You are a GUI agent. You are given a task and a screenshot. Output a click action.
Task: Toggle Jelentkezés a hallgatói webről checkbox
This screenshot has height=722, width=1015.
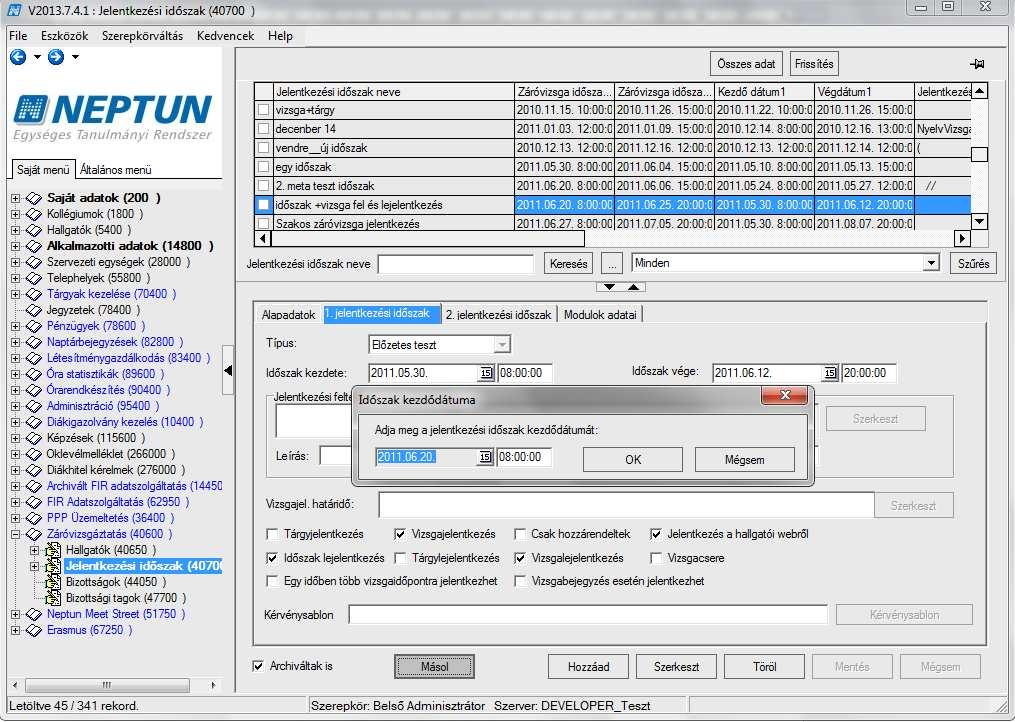[656, 535]
